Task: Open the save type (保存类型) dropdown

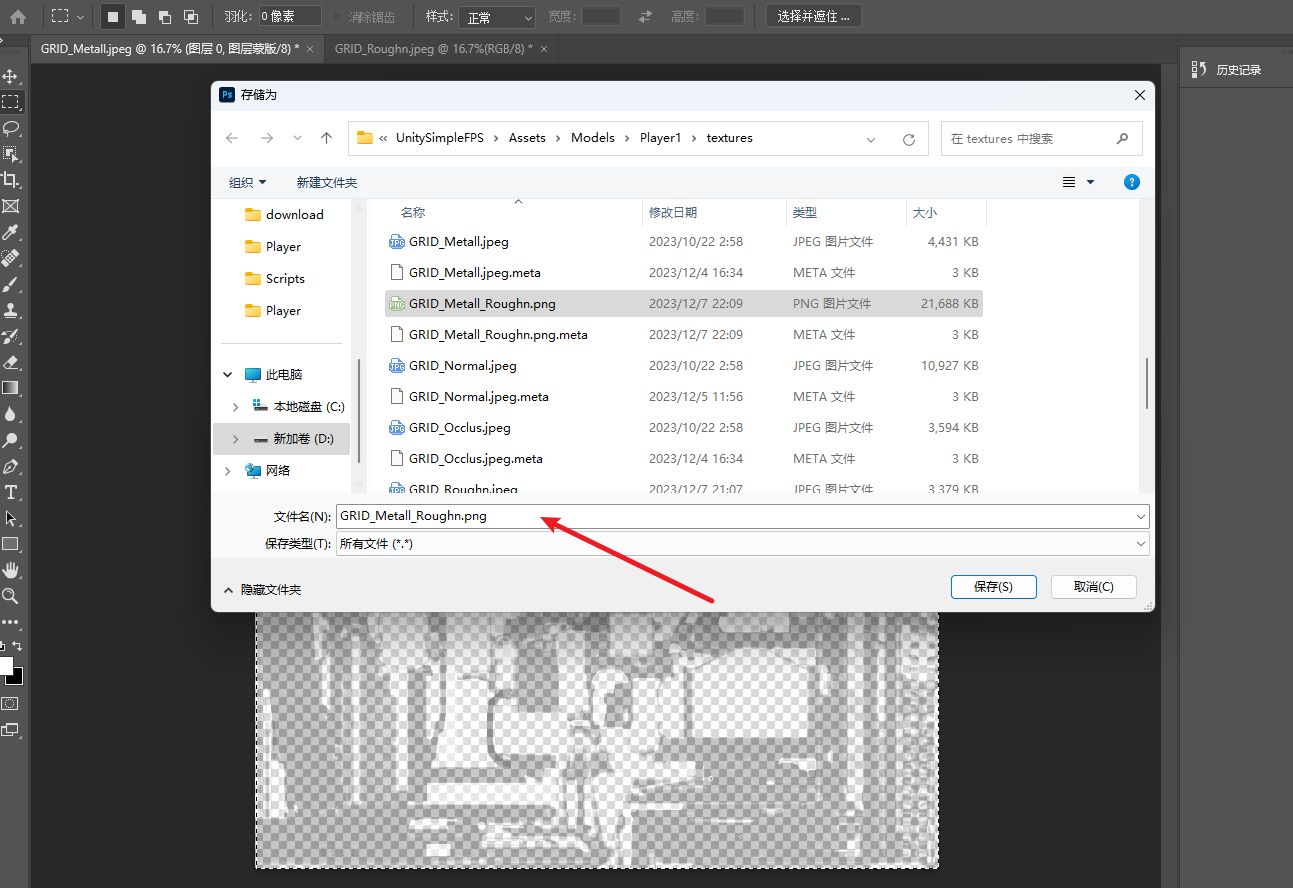Action: [743, 544]
